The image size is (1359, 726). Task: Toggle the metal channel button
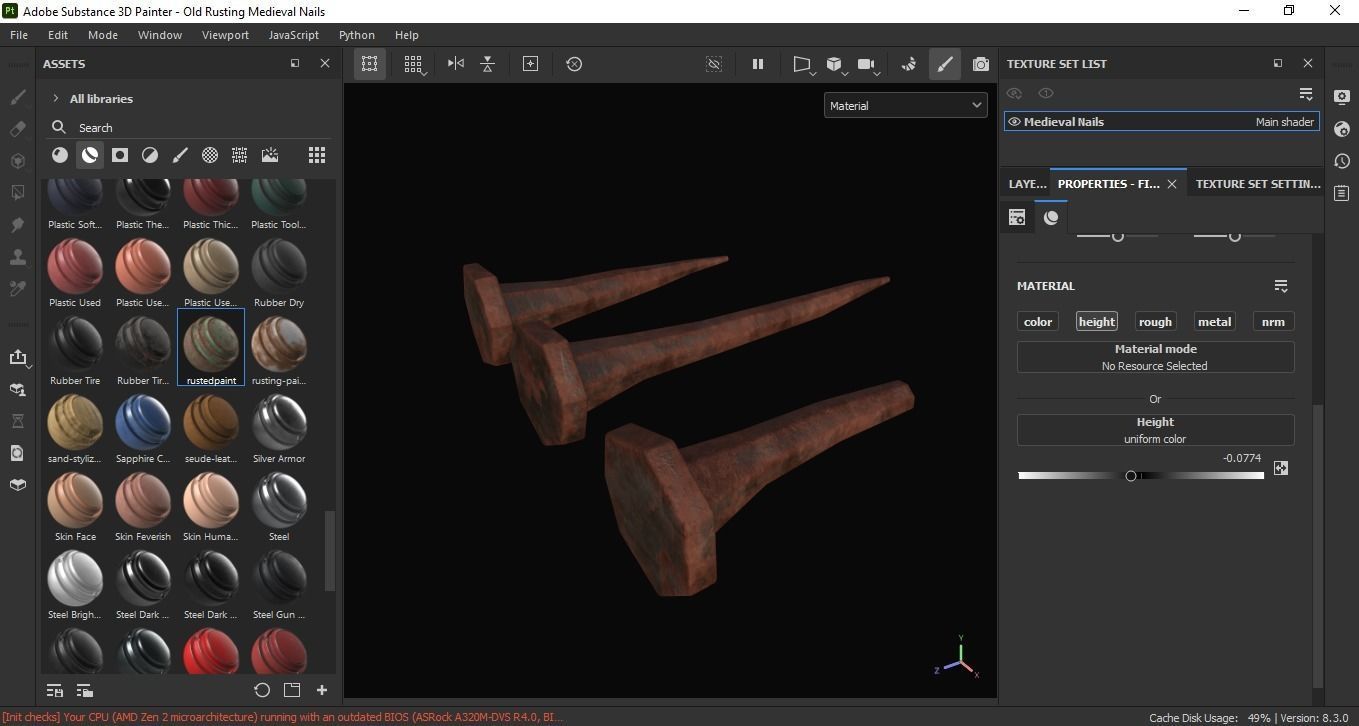(1214, 321)
